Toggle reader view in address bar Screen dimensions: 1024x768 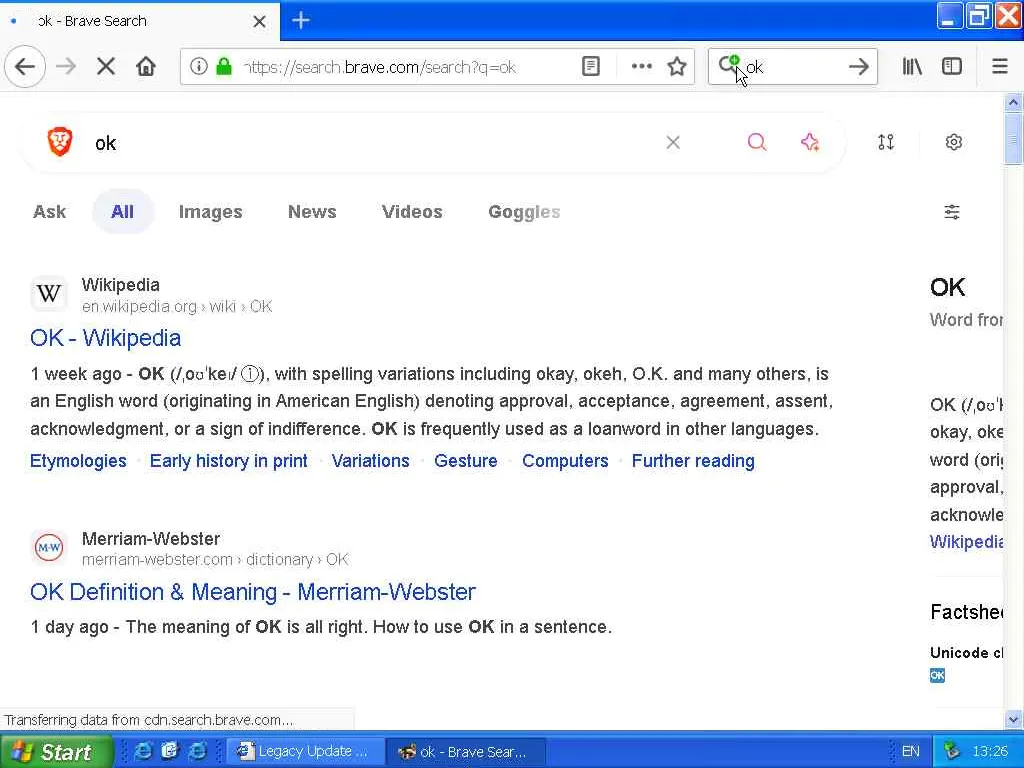(x=590, y=67)
